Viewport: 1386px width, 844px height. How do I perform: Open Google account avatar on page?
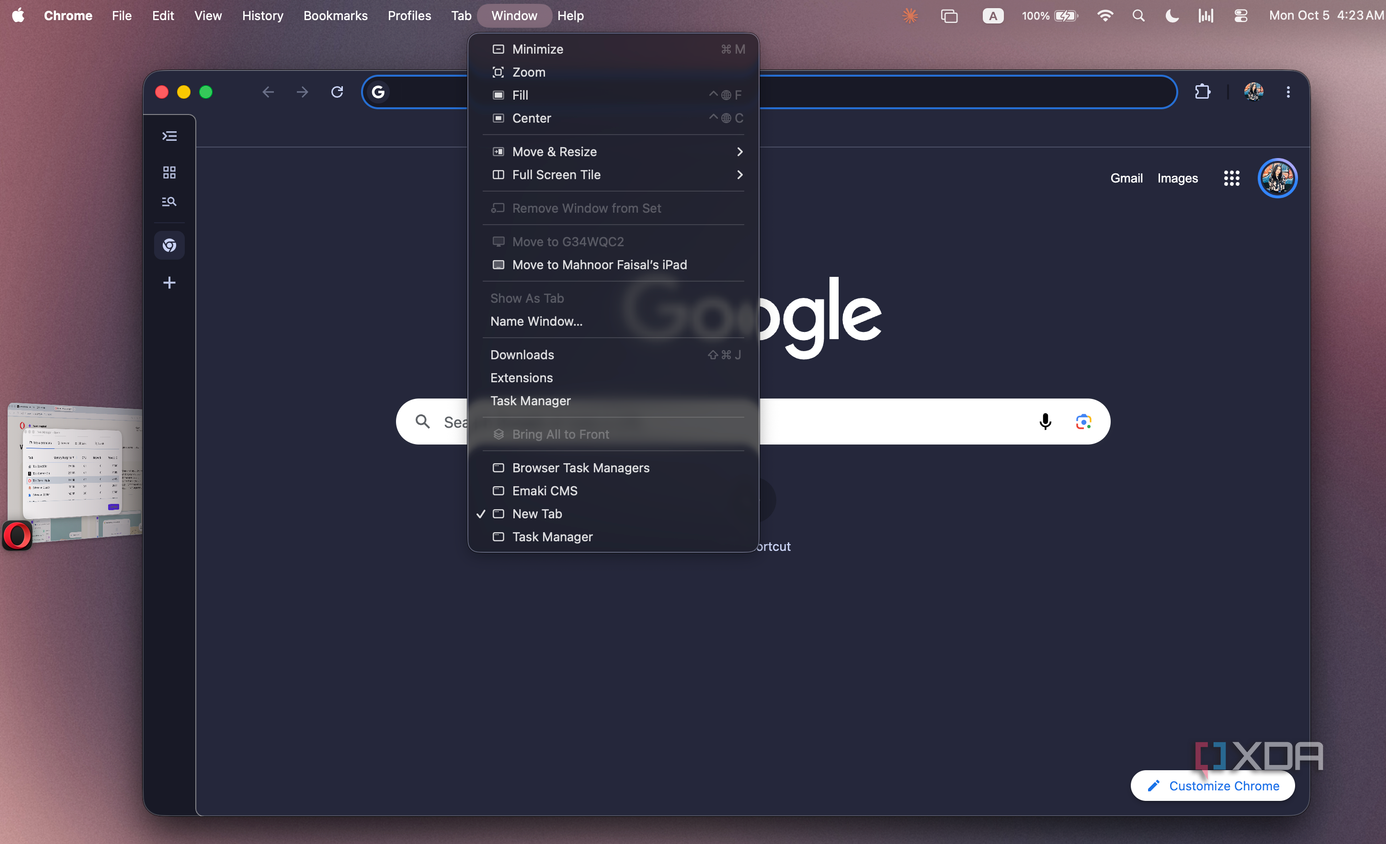coord(1278,178)
